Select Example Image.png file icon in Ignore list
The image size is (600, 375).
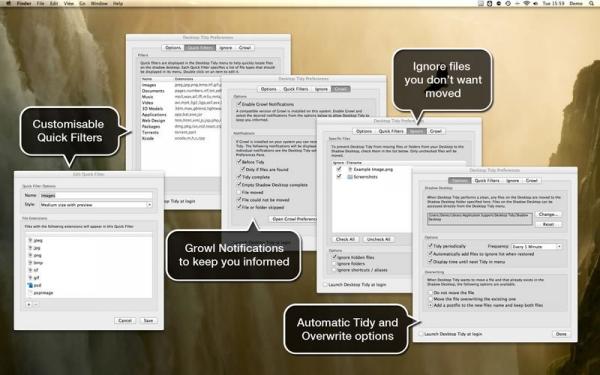click(350, 169)
